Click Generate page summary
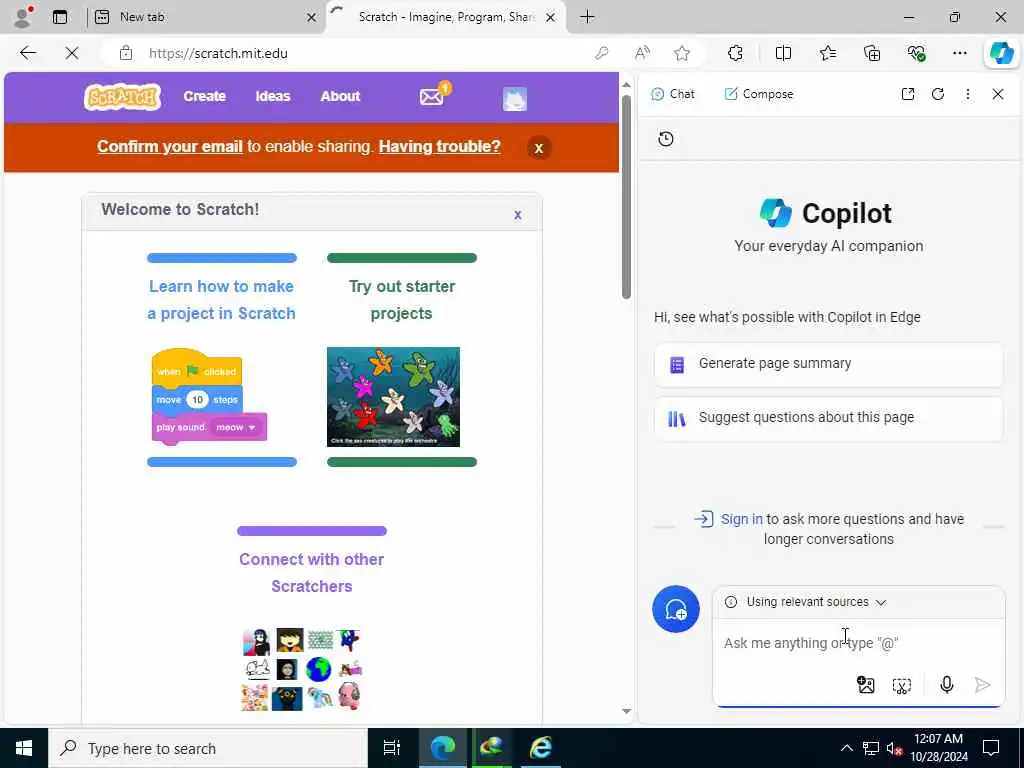The width and height of the screenshot is (1024, 768). pos(828,364)
